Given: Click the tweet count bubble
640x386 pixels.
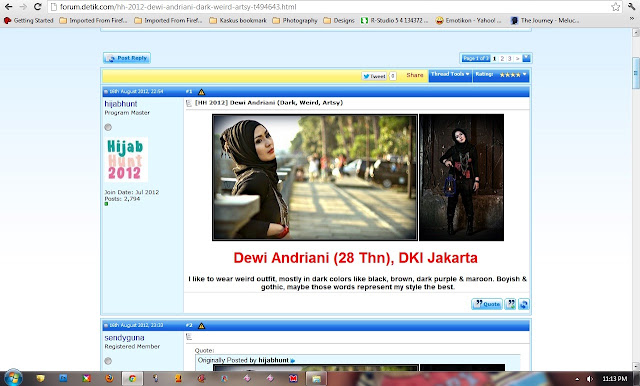Looking at the screenshot, I should pyautogui.click(x=393, y=76).
